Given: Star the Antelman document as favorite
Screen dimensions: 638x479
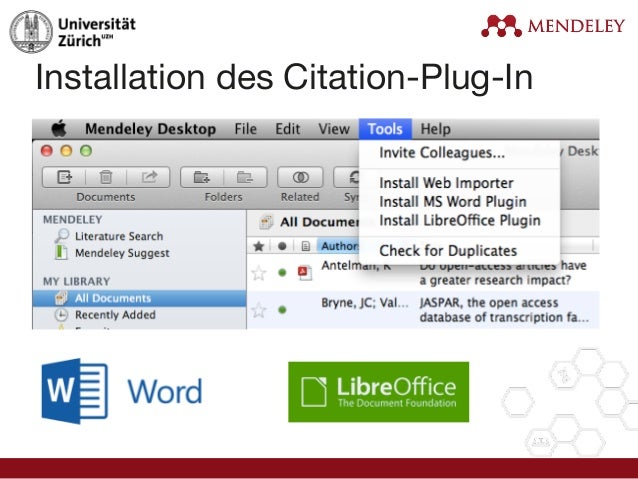Looking at the screenshot, I should coord(259,273).
